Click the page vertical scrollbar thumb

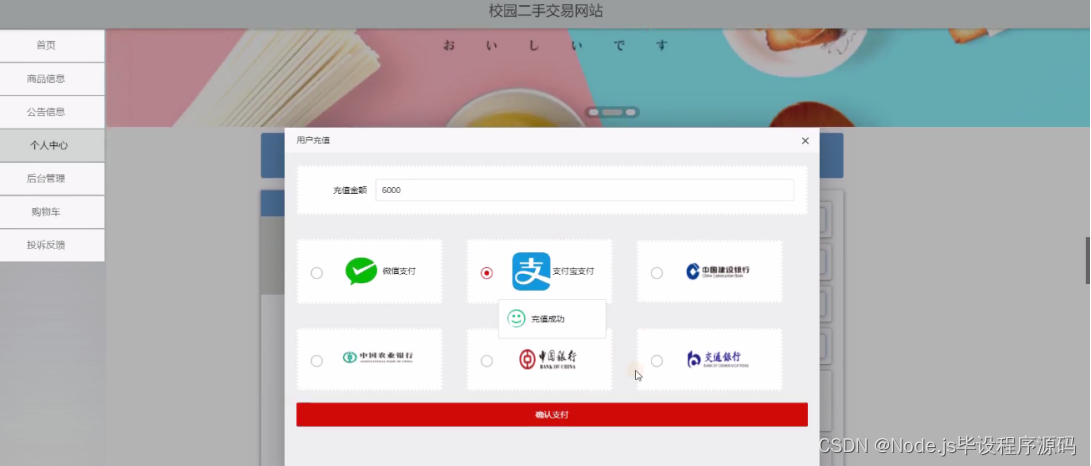[x=1088, y=260]
